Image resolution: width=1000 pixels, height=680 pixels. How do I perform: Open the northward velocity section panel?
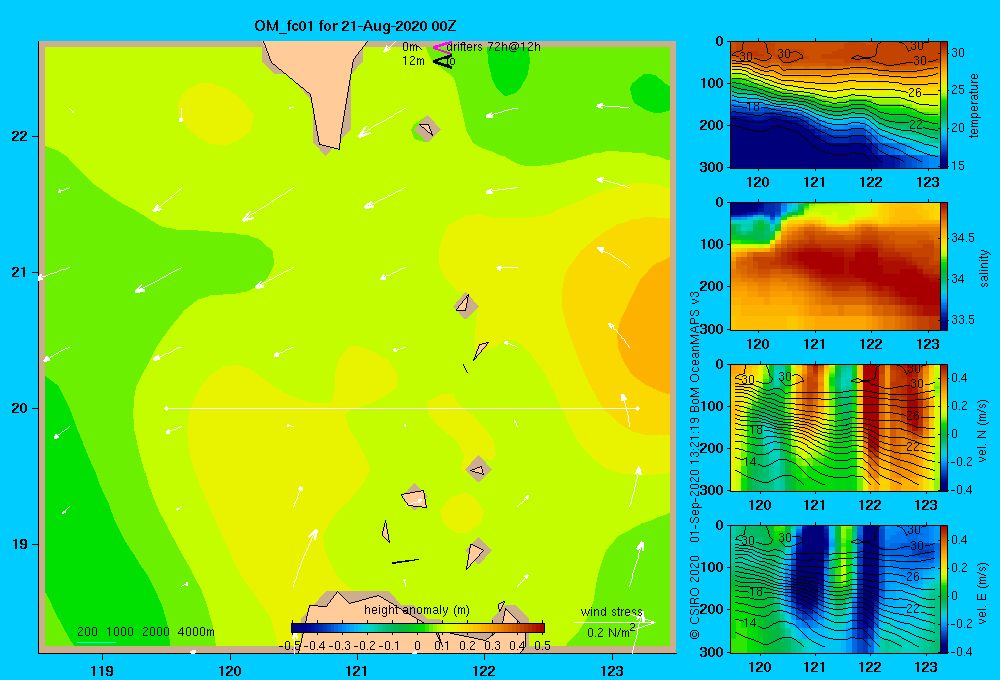coord(834,427)
